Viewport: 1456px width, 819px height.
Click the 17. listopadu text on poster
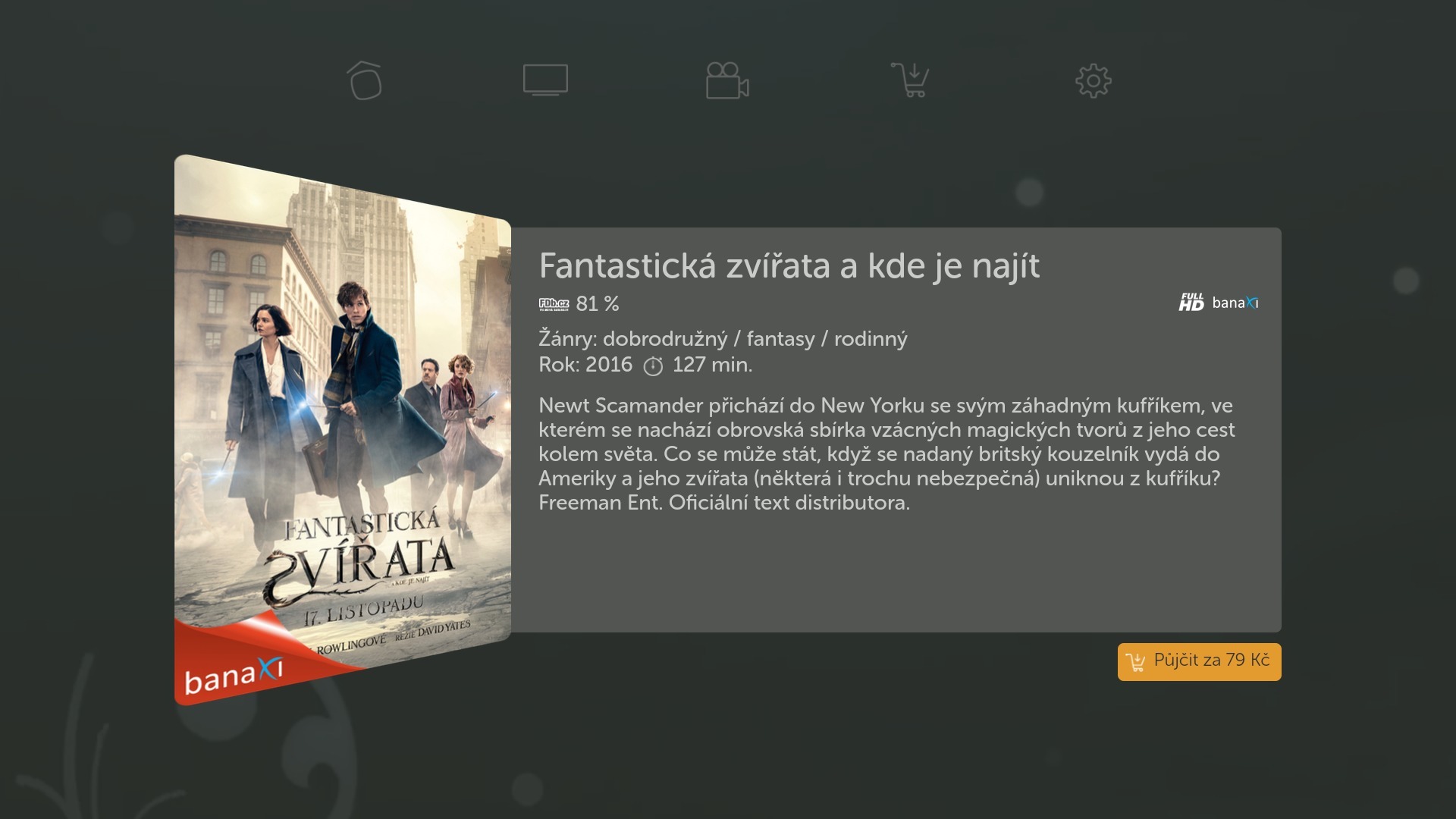363,611
